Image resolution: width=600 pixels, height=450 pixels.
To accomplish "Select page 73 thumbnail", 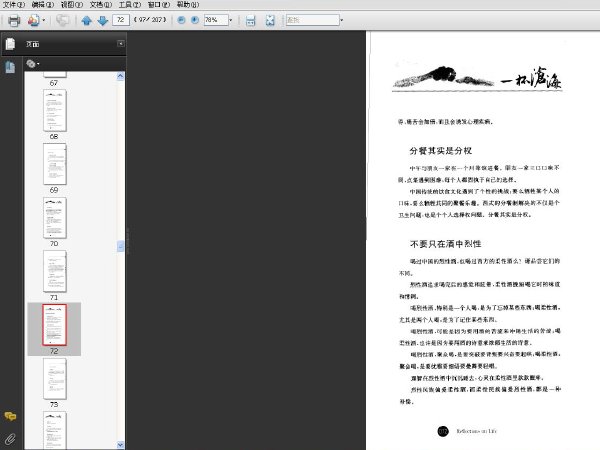I will [55, 379].
